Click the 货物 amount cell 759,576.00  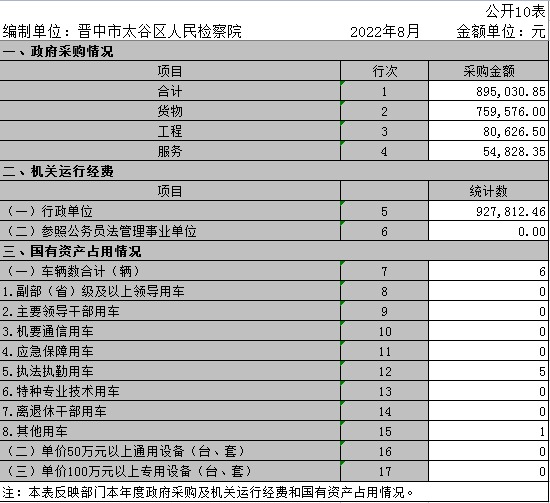click(x=488, y=111)
